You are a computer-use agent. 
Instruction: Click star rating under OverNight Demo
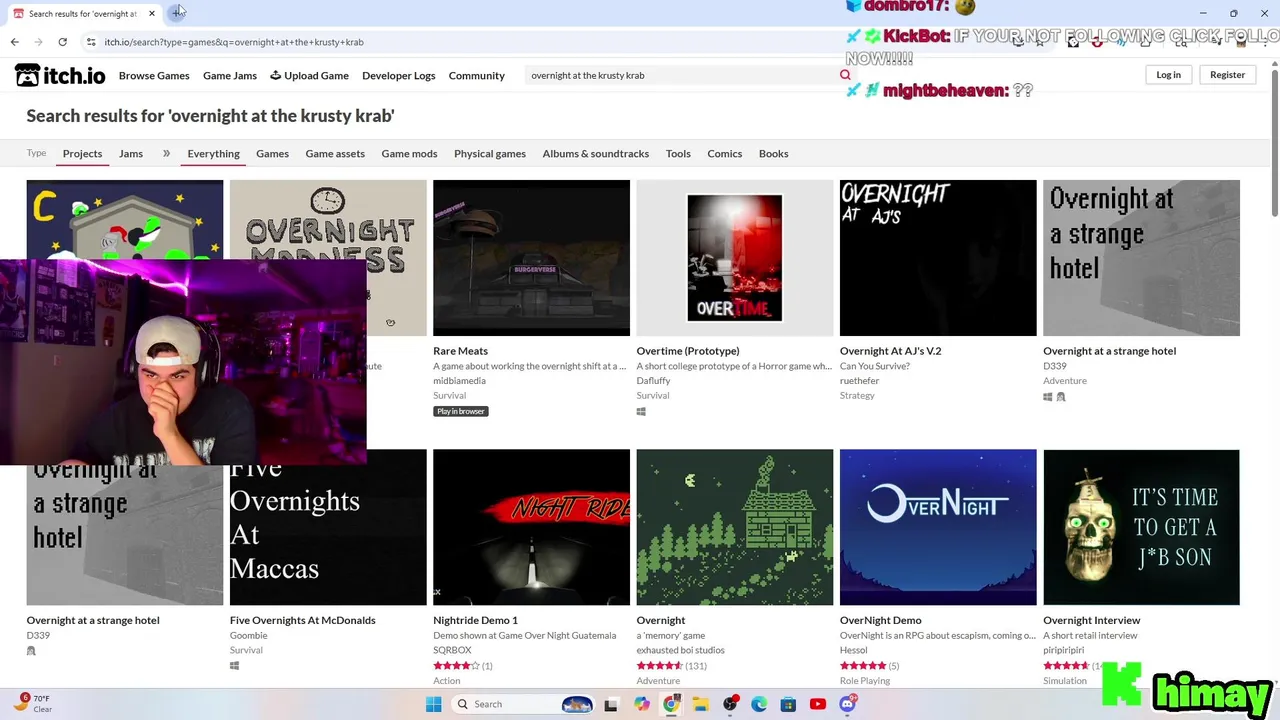tap(863, 666)
